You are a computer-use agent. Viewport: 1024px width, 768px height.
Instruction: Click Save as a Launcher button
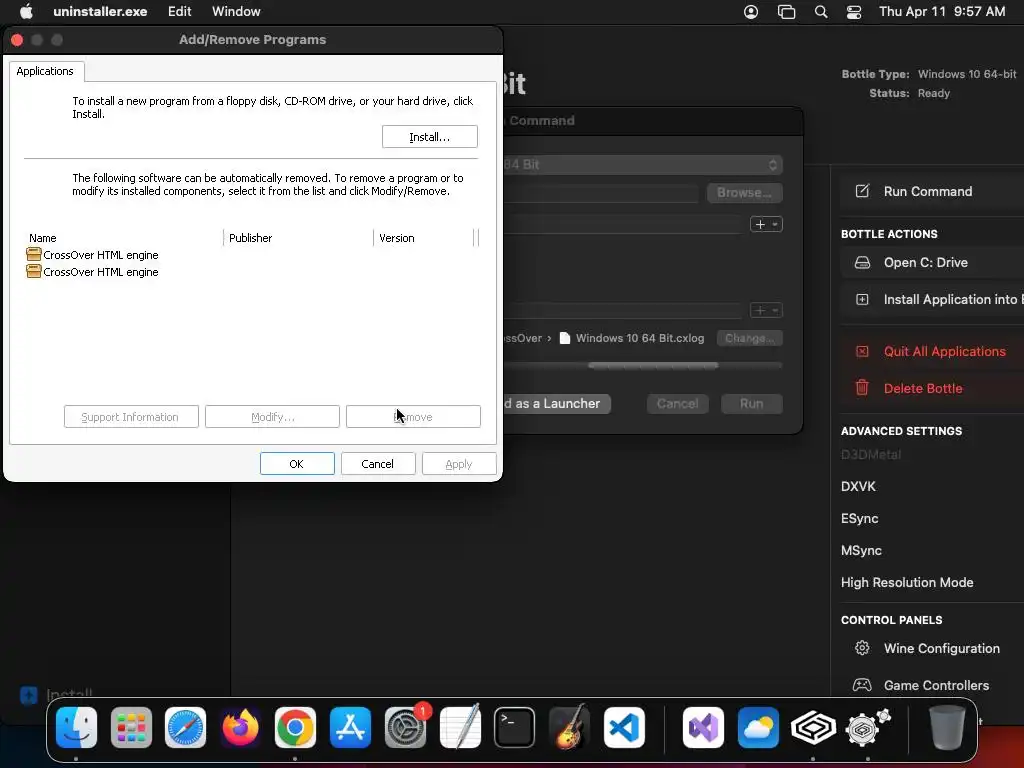point(556,404)
